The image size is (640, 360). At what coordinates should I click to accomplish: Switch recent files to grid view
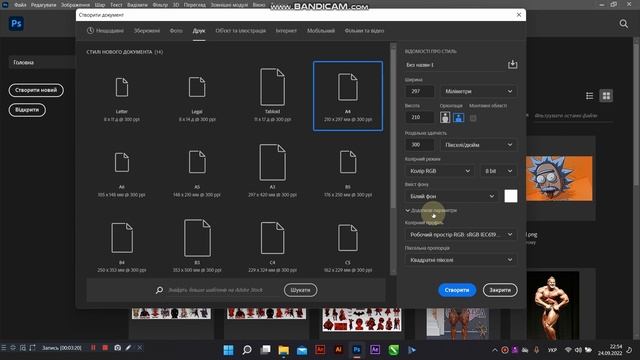coord(606,96)
